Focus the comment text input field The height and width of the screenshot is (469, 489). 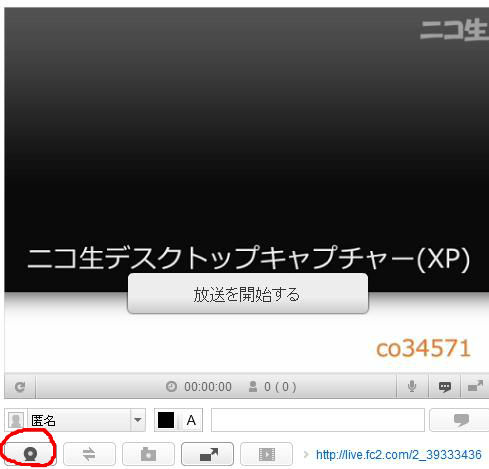coord(318,420)
